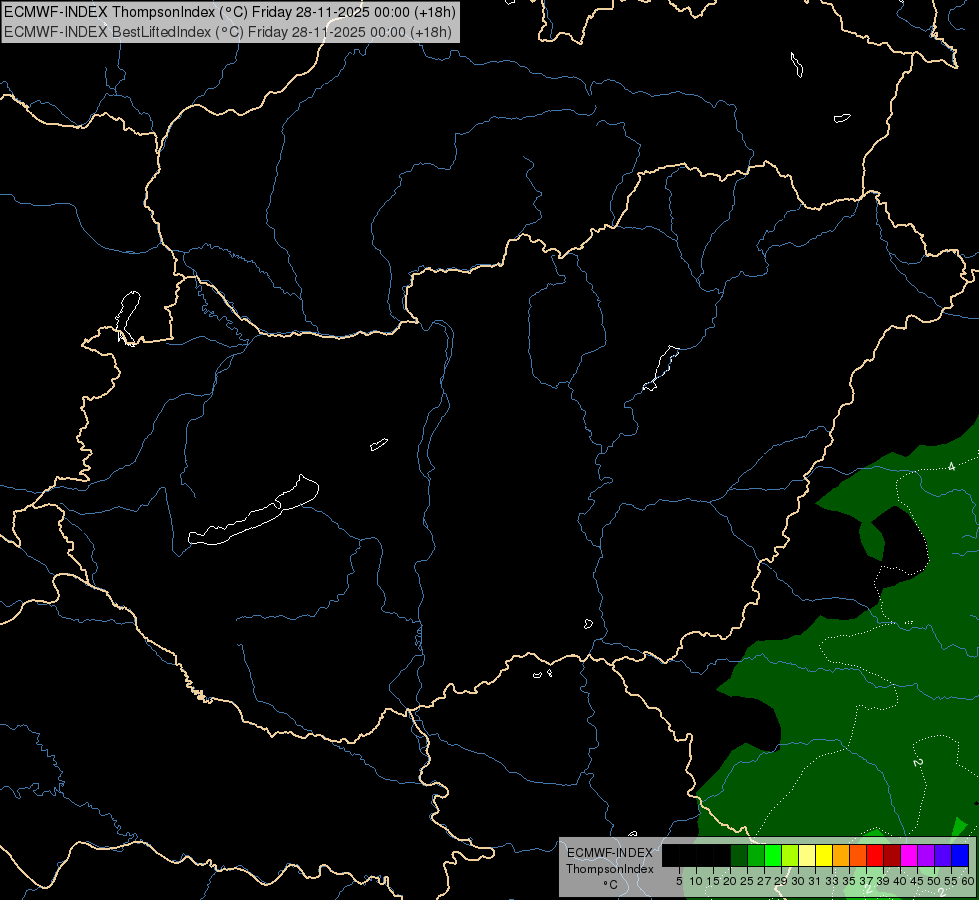This screenshot has height=900, width=979.
Task: Click the contour label 4 on map
Action: (x=951, y=467)
